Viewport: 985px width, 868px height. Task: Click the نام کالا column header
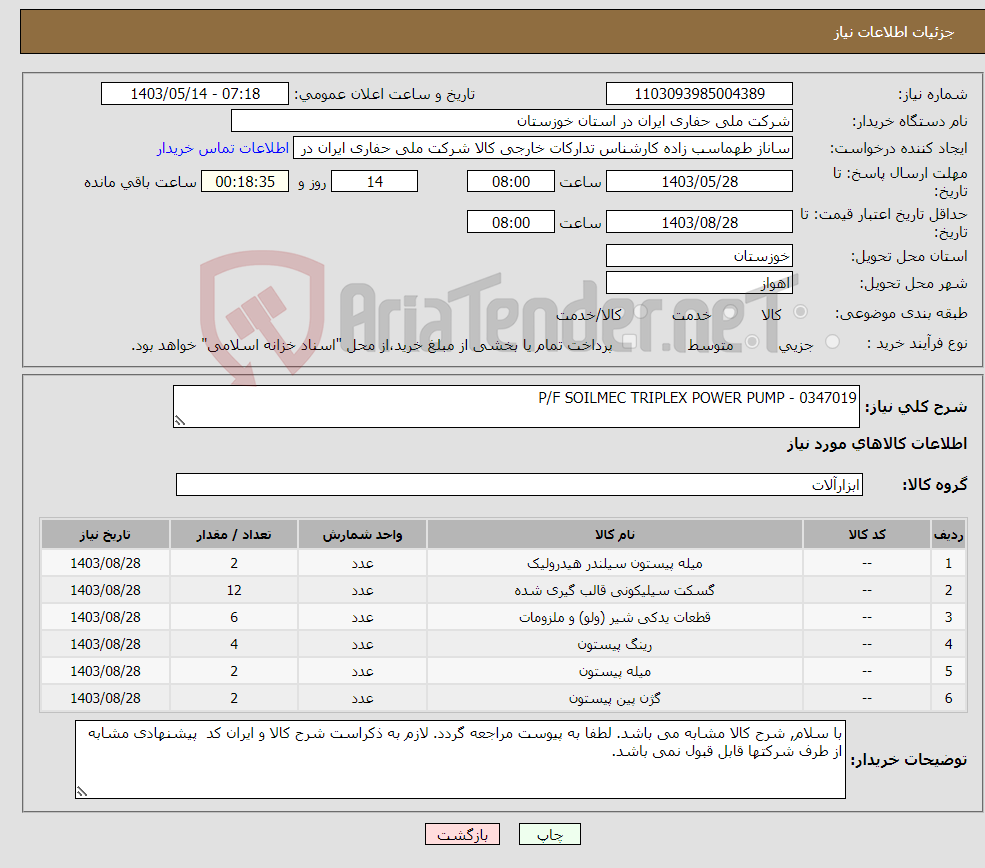[x=615, y=534]
